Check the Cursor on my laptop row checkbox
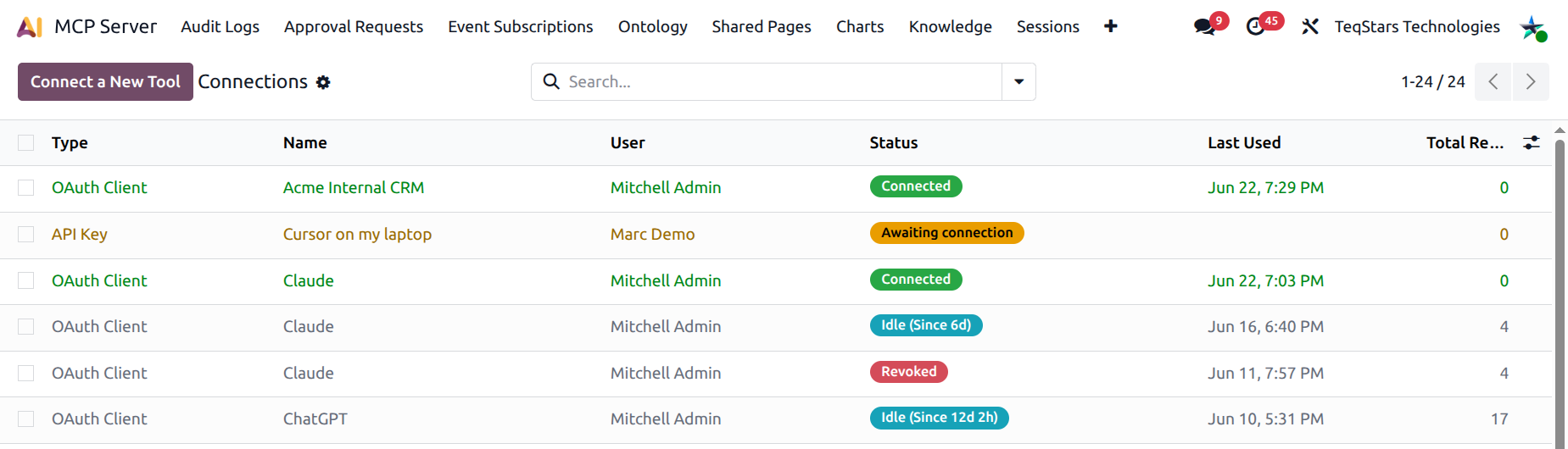Image resolution: width=1568 pixels, height=449 pixels. click(x=26, y=234)
